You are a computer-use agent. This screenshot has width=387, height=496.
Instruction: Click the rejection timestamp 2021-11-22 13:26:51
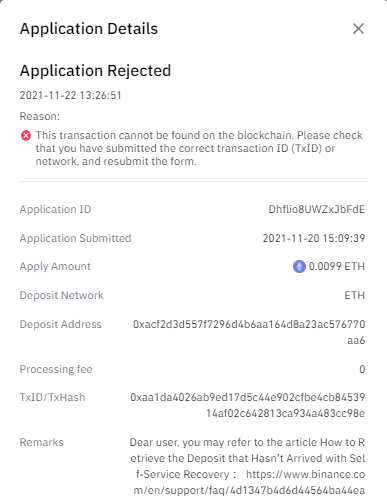70,95
